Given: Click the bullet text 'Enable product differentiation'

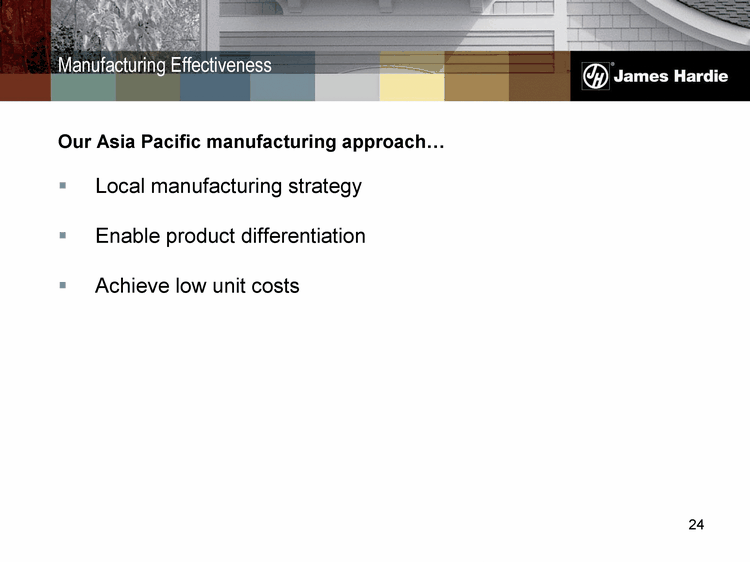Looking at the screenshot, I should (x=230, y=236).
